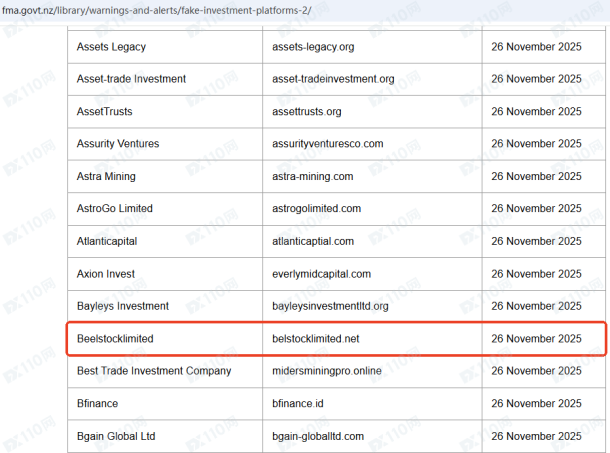Select the Bgain Global Ltd entry
Screen dimensions: 610x453
point(116,436)
